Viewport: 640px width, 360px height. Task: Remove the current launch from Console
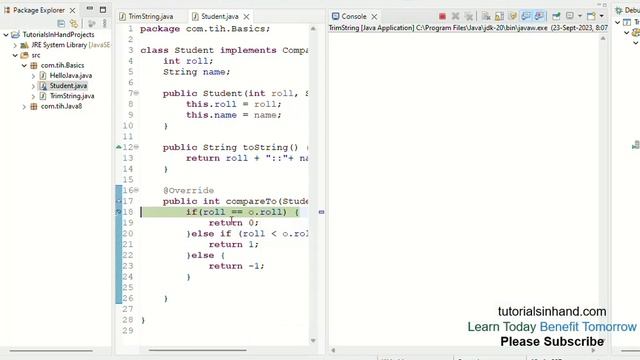coord(456,16)
